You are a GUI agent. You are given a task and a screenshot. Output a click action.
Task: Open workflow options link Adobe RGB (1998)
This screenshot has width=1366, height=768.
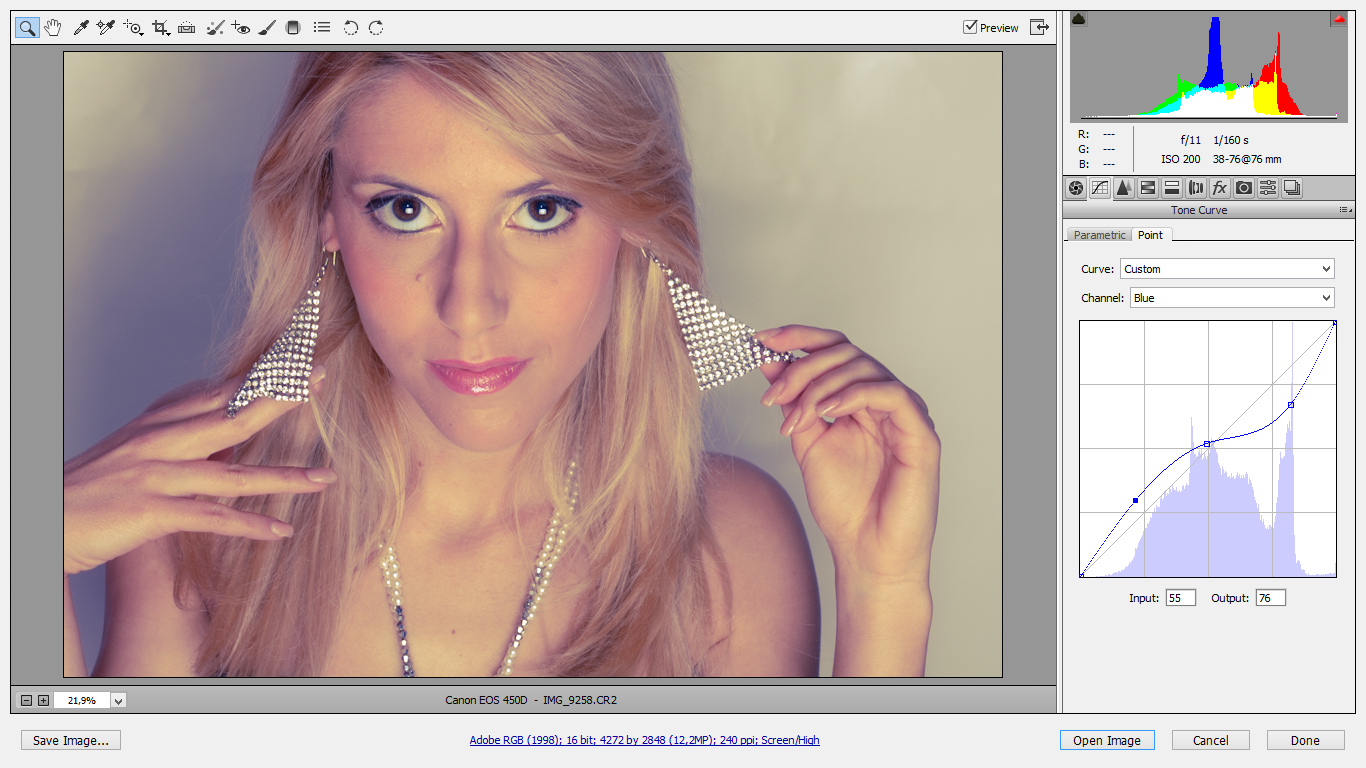point(644,740)
